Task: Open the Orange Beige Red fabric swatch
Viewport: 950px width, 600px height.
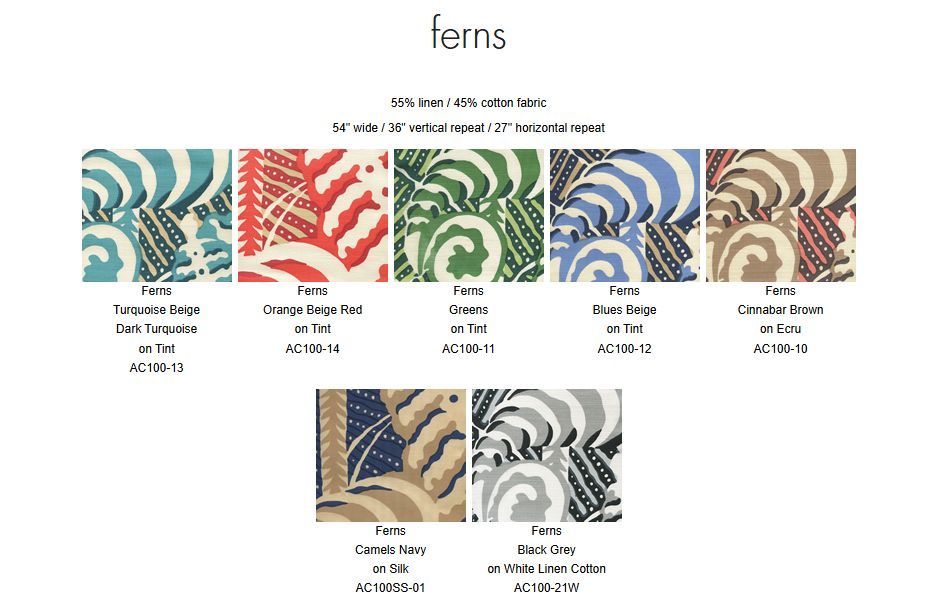Action: [313, 215]
